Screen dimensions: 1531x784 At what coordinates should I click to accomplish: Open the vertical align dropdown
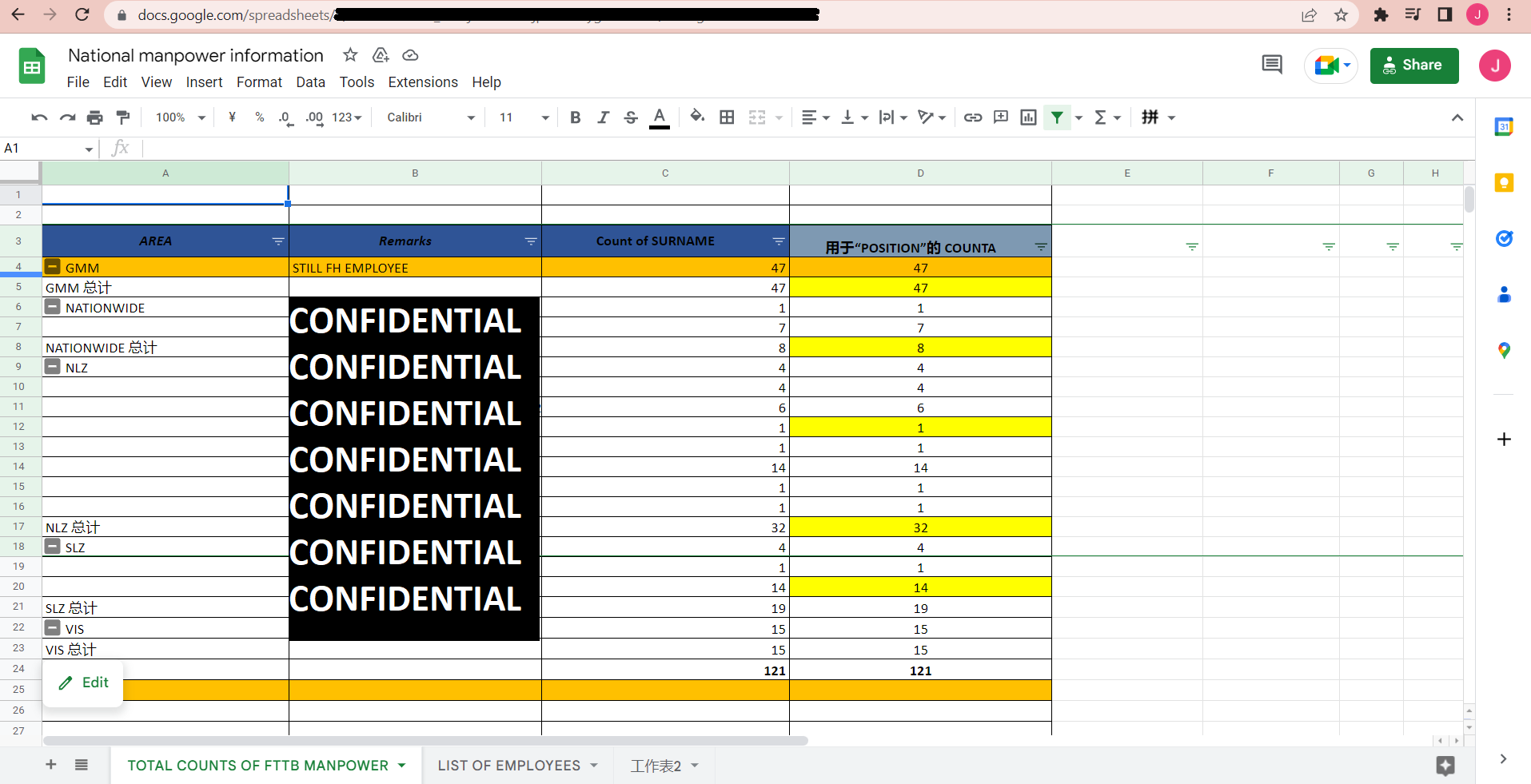(855, 117)
